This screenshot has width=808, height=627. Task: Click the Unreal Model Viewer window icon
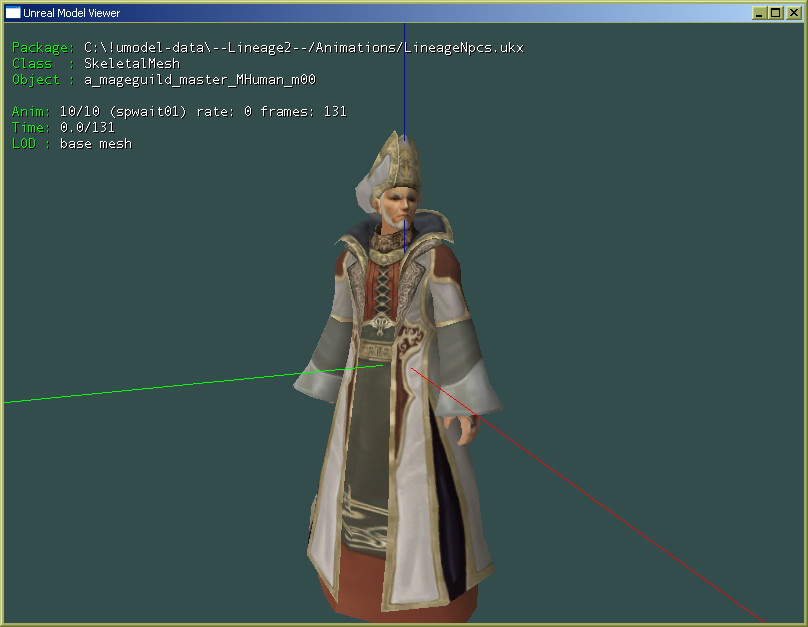(12, 12)
